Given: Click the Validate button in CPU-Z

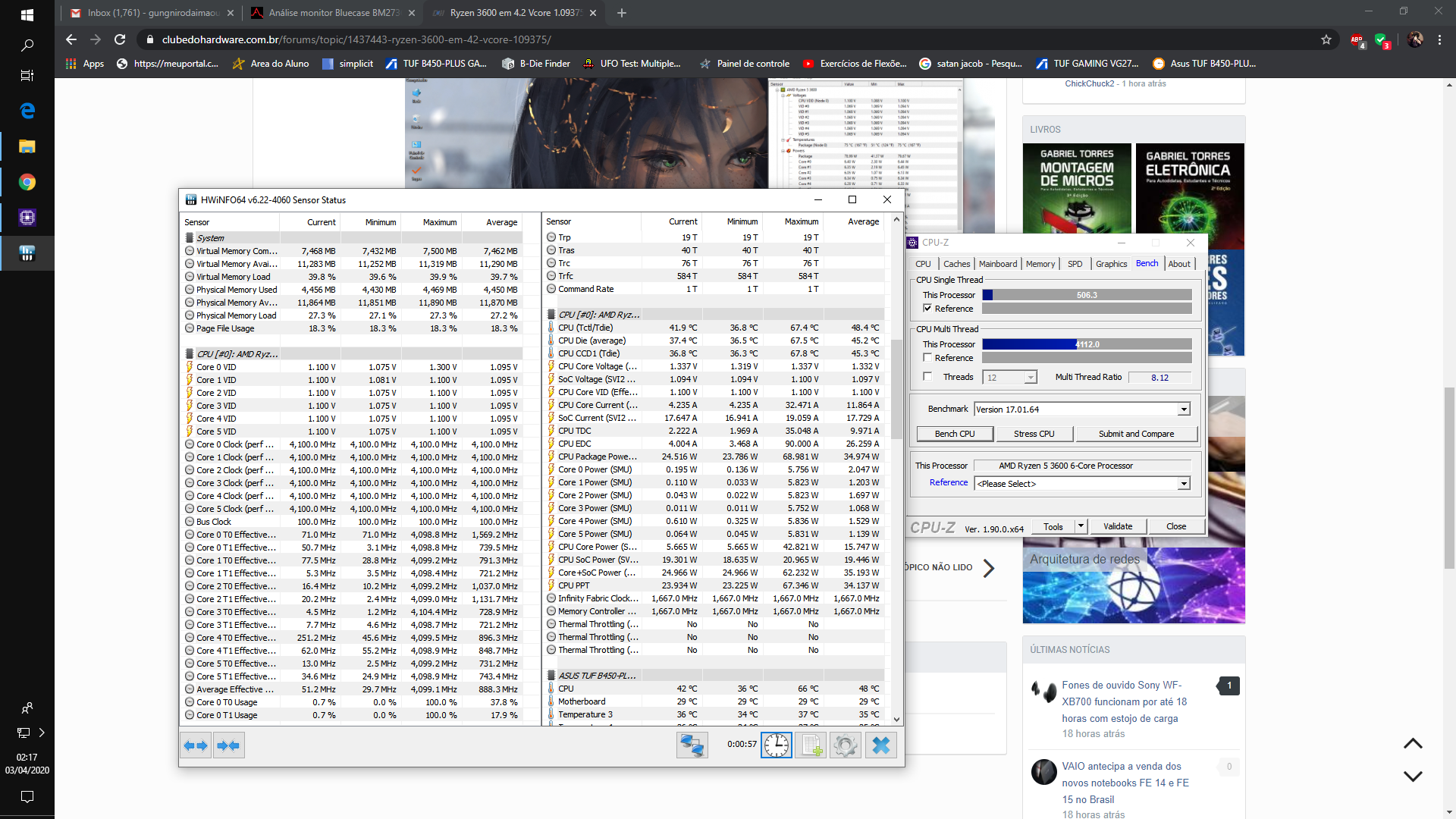Looking at the screenshot, I should 1118,526.
